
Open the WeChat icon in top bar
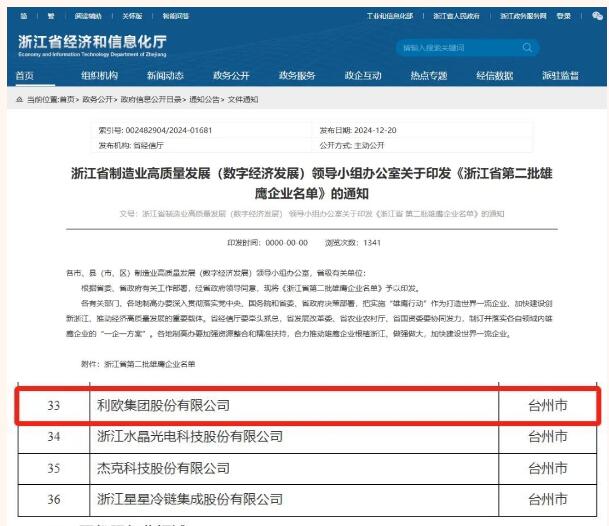click(597, 16)
